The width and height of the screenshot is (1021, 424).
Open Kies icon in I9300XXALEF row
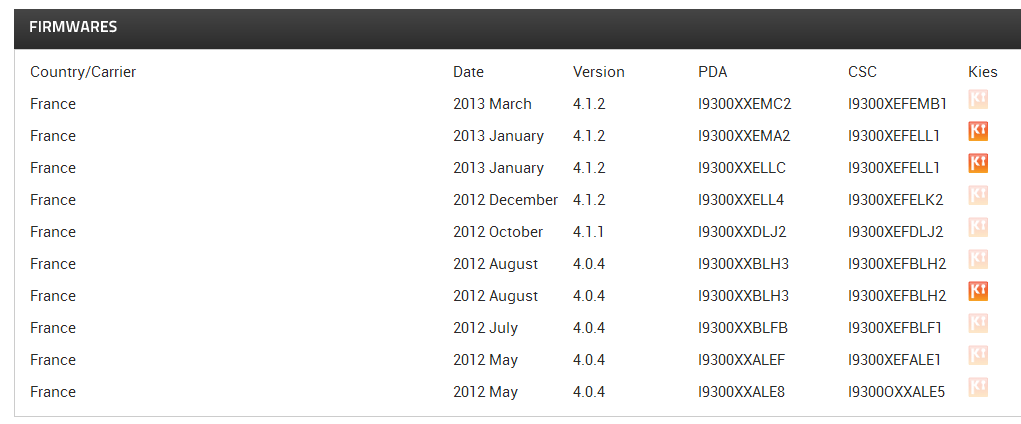pyautogui.click(x=978, y=355)
